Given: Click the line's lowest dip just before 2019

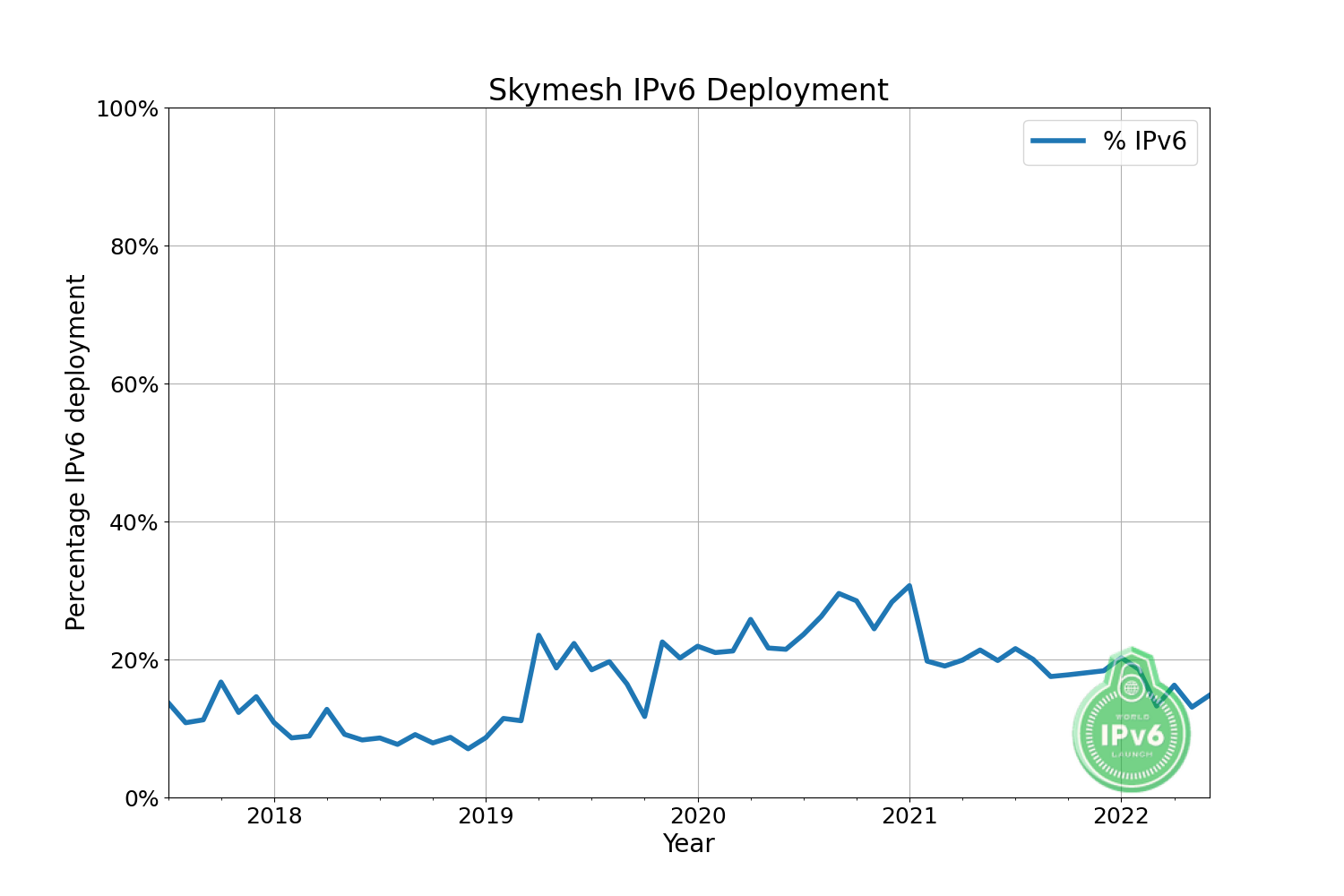Looking at the screenshot, I should coord(468,748).
